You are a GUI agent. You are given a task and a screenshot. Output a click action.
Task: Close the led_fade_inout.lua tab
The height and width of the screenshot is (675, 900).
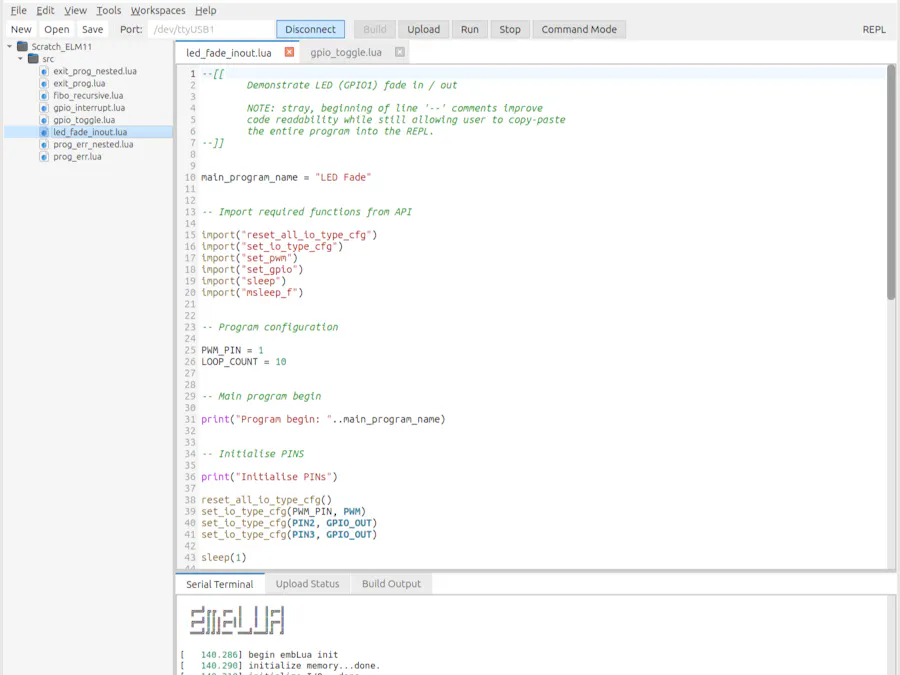[x=289, y=52]
